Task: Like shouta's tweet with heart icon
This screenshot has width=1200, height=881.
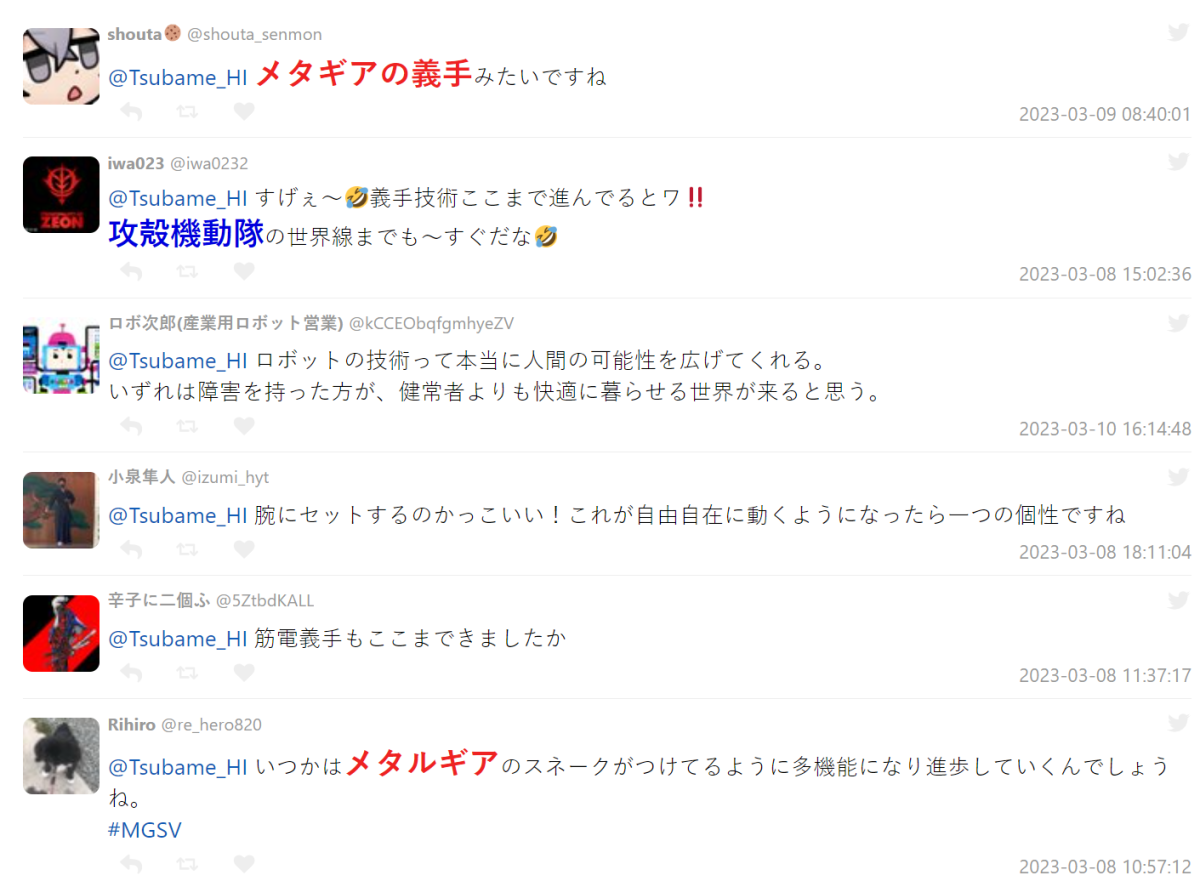Action: click(244, 111)
